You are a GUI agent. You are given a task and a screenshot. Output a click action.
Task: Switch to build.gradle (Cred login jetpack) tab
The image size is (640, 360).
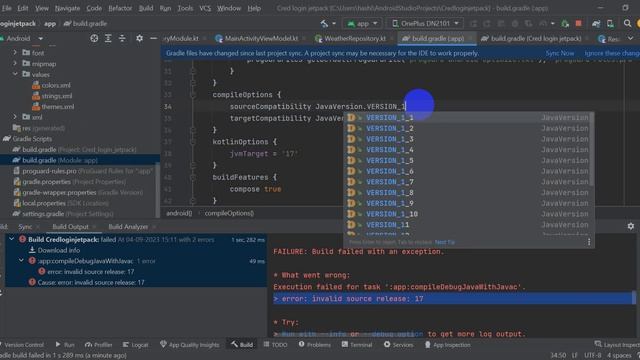(x=535, y=38)
